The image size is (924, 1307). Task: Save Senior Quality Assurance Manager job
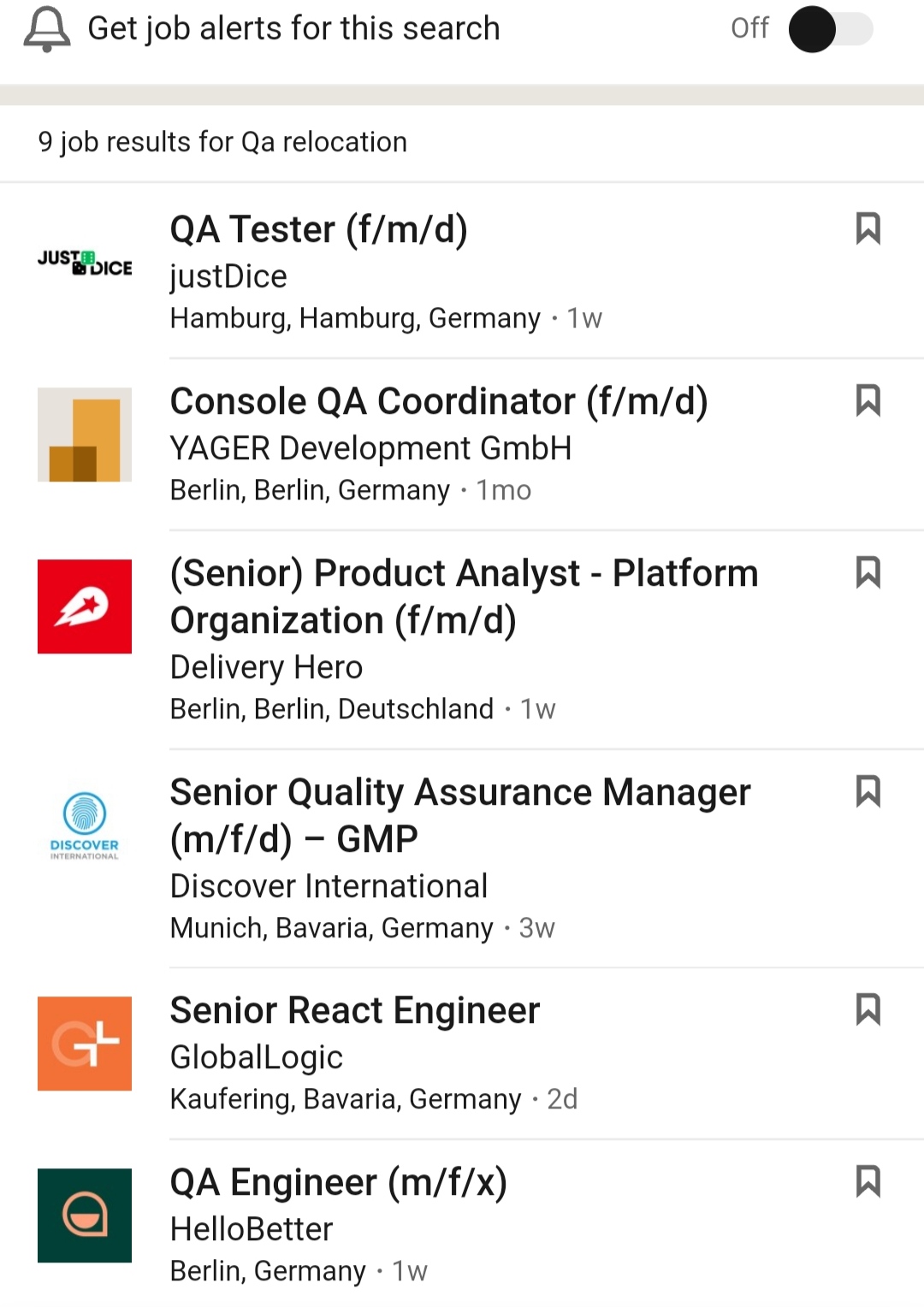[868, 791]
